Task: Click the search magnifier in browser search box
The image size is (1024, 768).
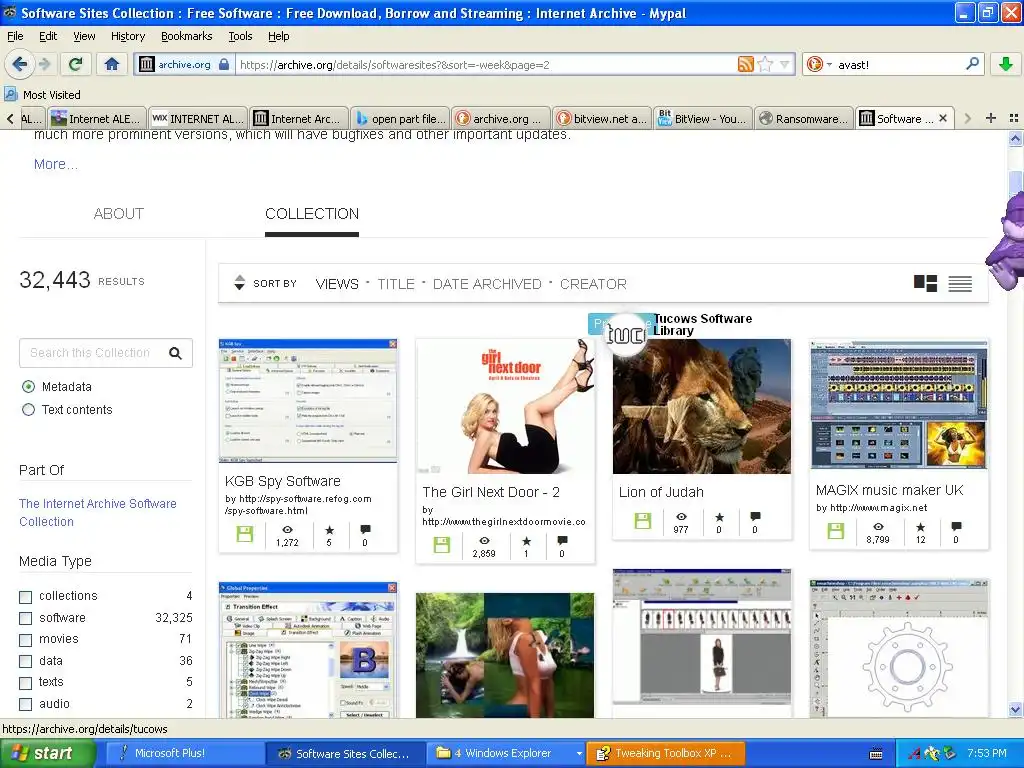Action: [x=972, y=64]
